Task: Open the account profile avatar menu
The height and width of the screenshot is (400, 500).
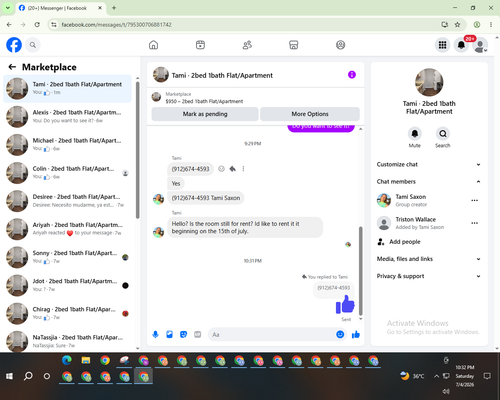Action: pos(480,45)
